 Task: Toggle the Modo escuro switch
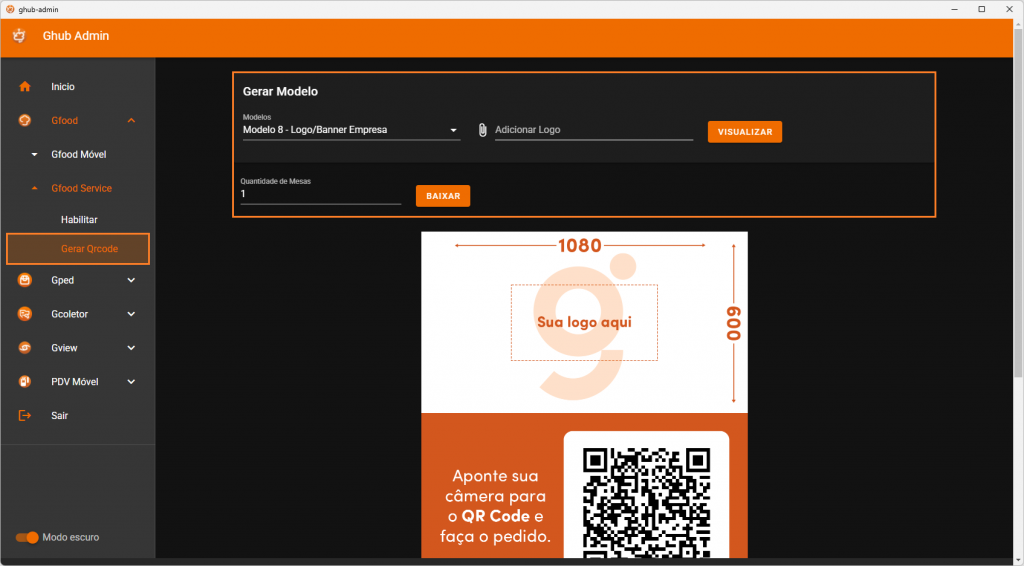pos(27,537)
